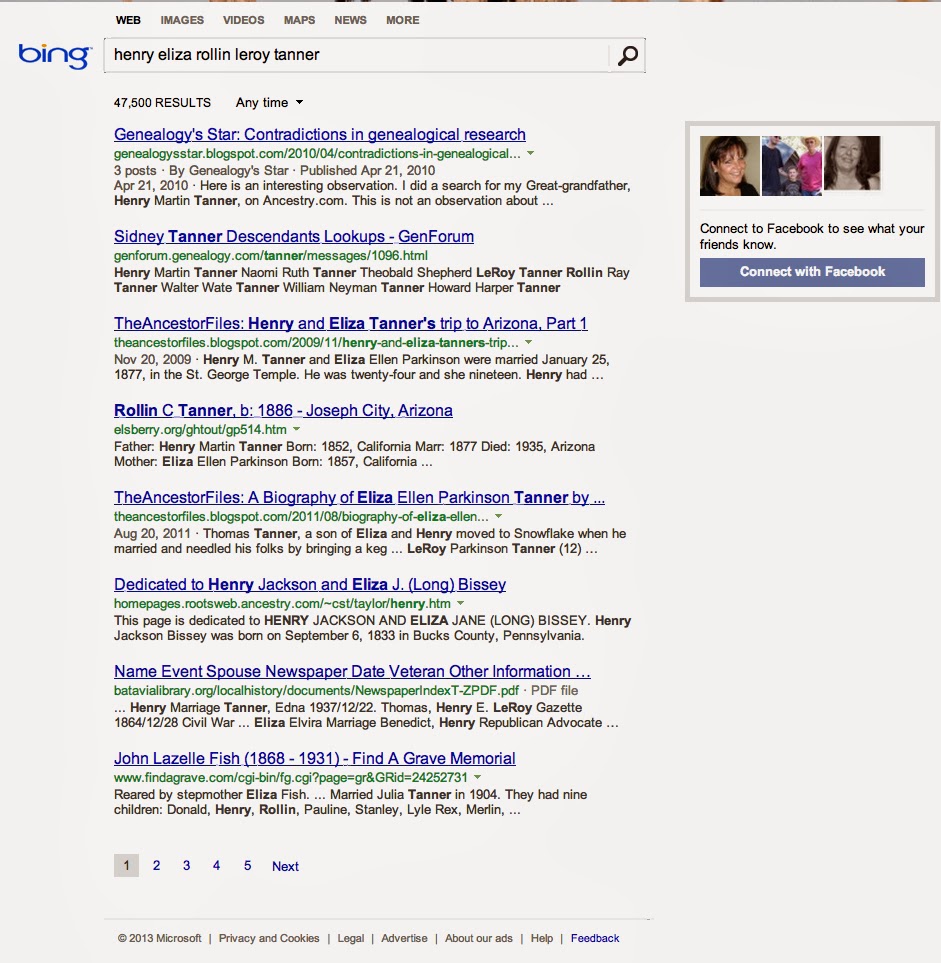This screenshot has width=941, height=963.
Task: Open Rollin C Tanner, b: 1886 result
Action: (283, 410)
